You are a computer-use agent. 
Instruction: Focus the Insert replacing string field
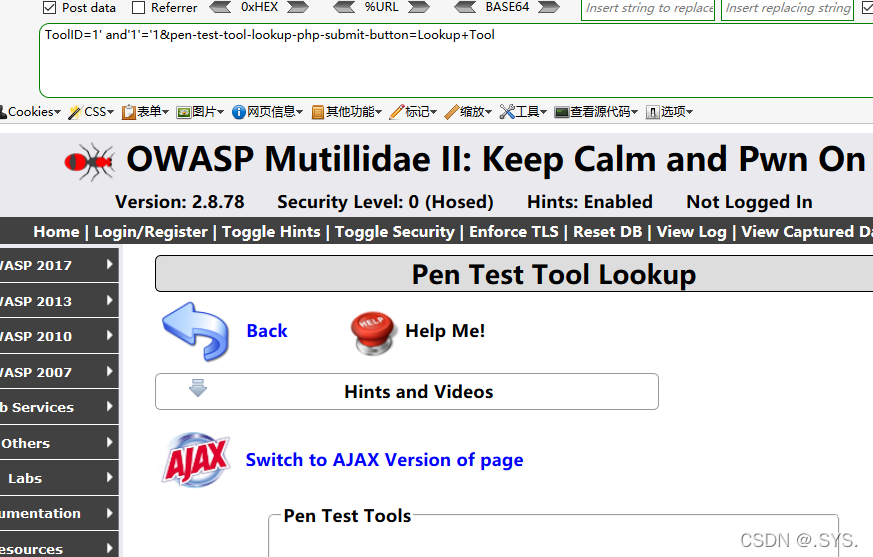click(787, 9)
